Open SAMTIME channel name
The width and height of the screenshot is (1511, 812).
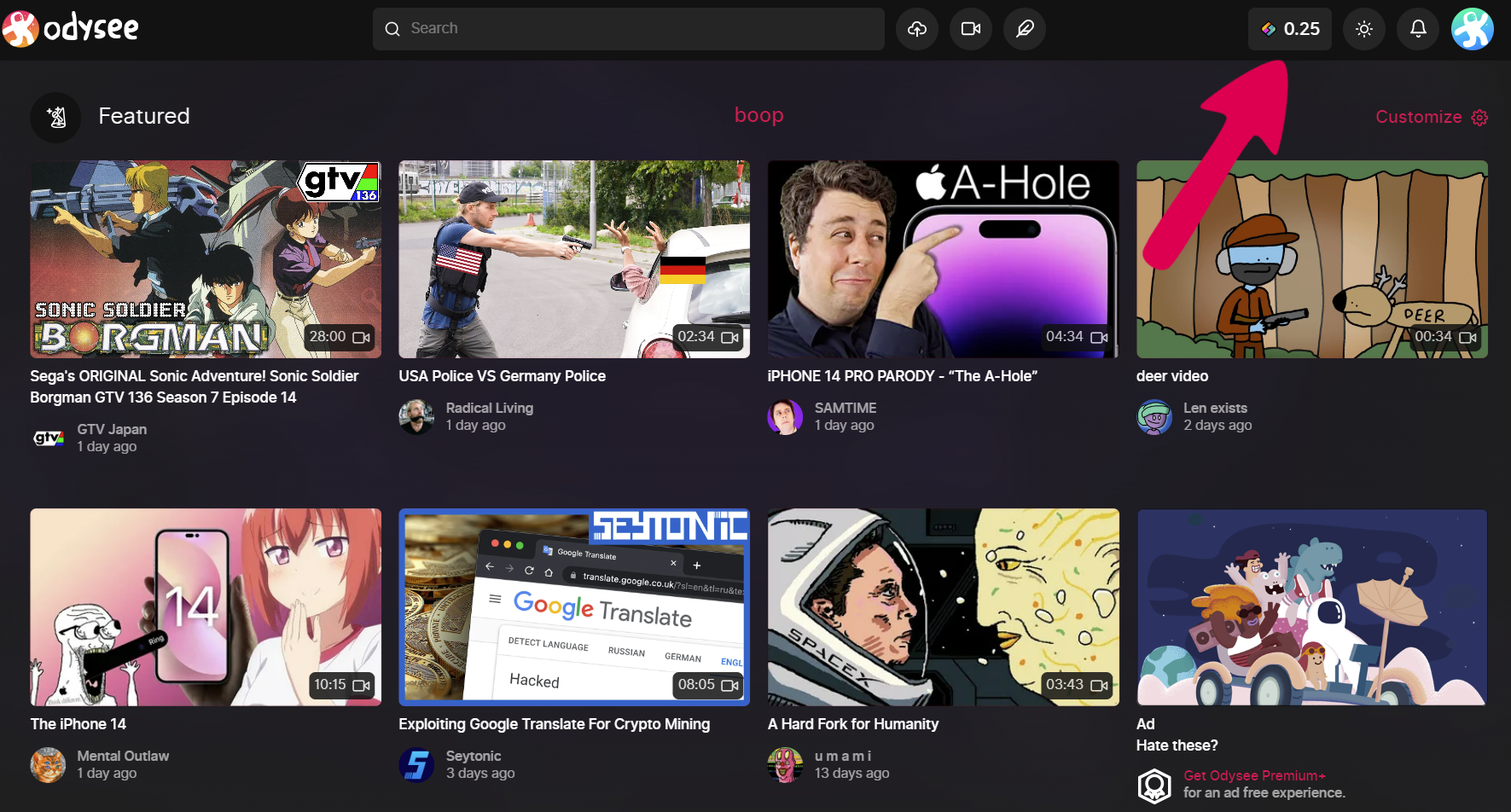click(845, 408)
